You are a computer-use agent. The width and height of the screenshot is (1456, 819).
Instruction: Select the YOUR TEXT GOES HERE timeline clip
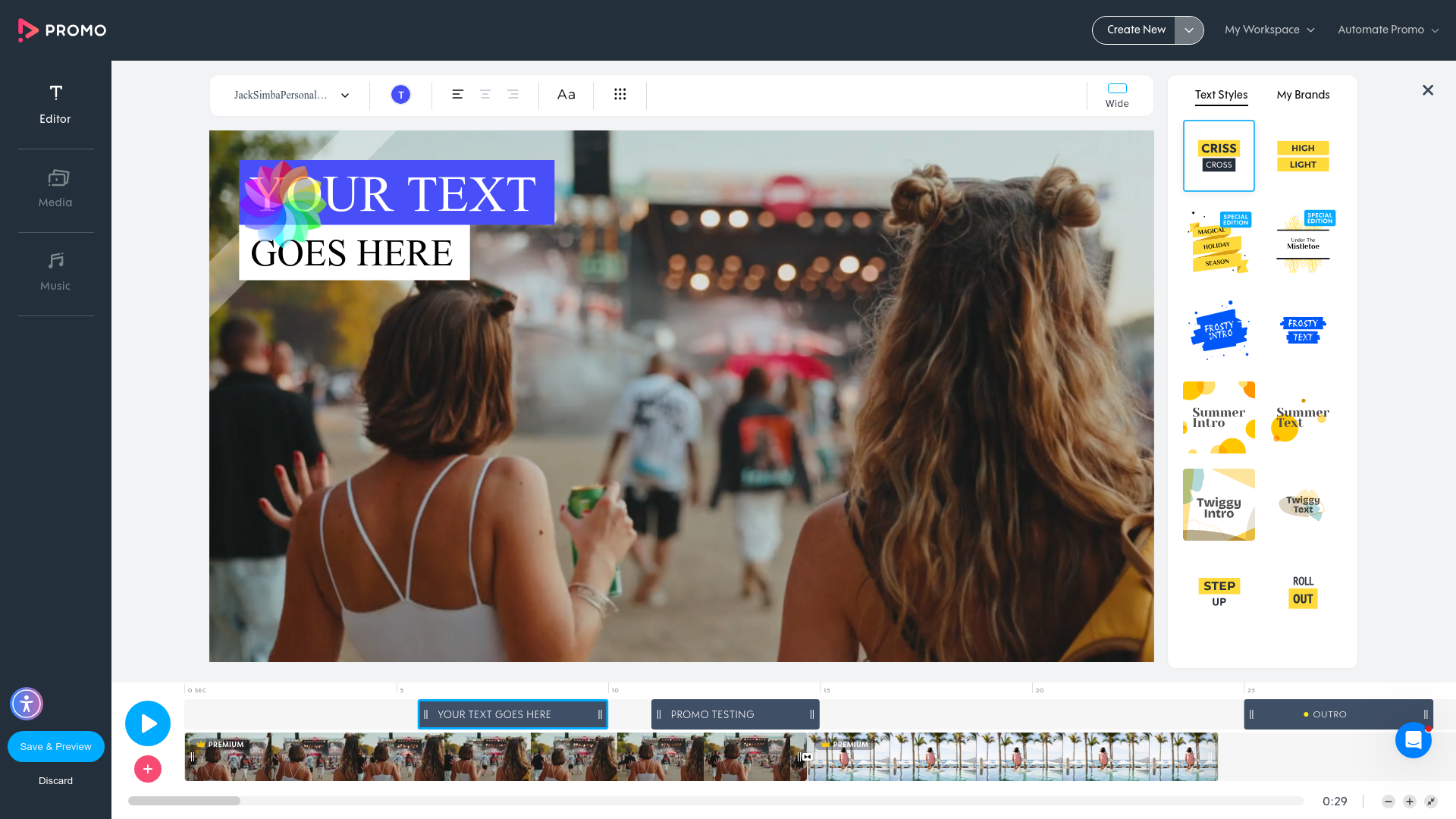[x=513, y=714]
